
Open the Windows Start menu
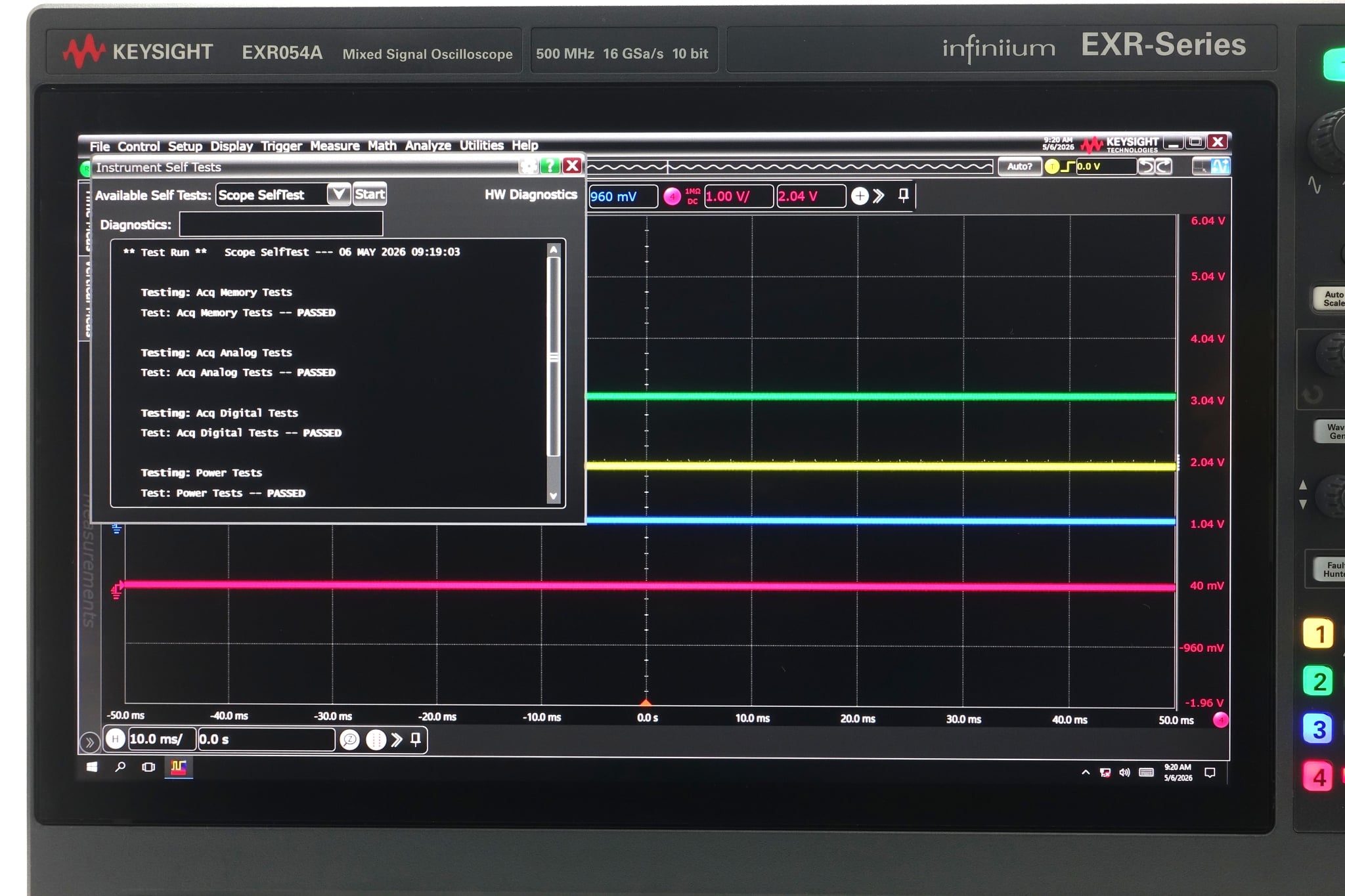click(x=93, y=767)
